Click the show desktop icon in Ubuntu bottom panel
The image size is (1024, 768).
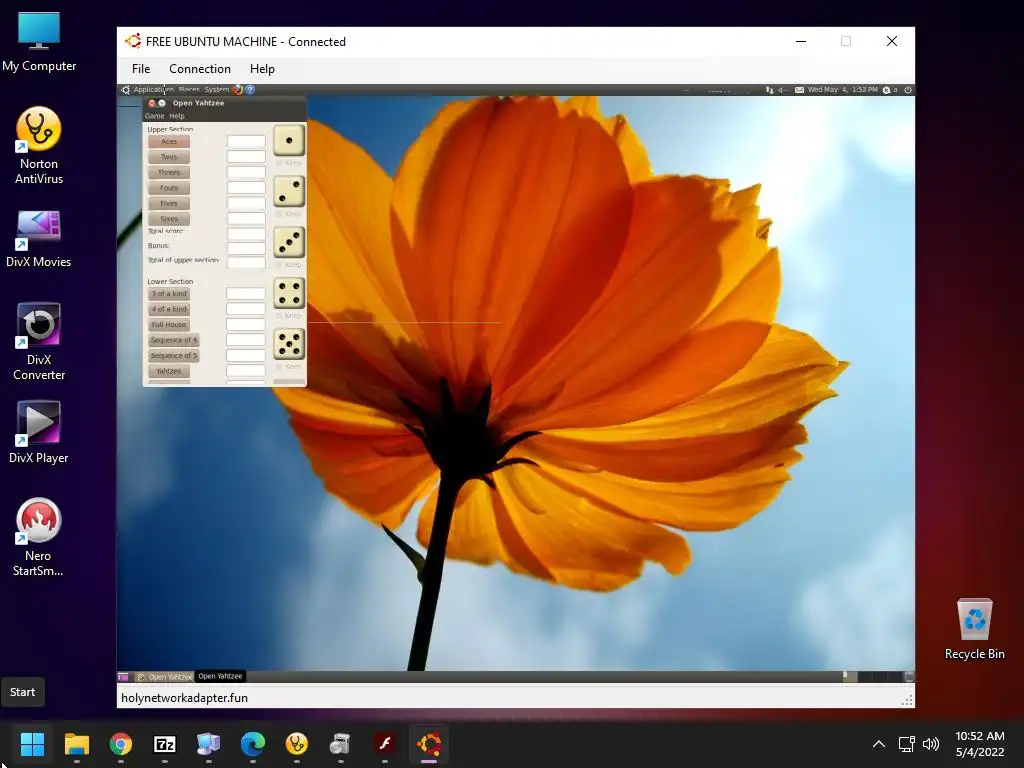click(x=123, y=677)
